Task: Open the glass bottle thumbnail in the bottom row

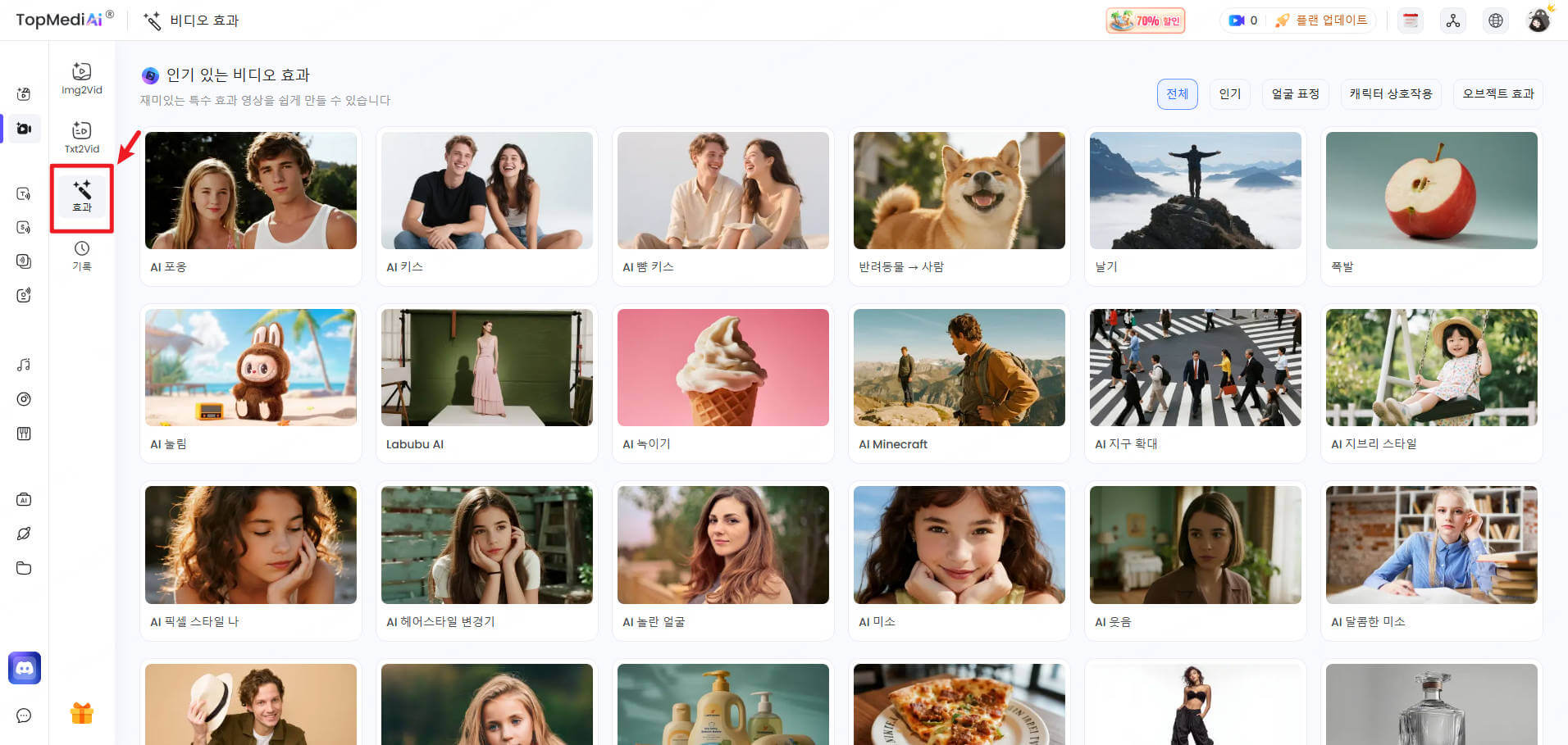Action: click(1432, 704)
